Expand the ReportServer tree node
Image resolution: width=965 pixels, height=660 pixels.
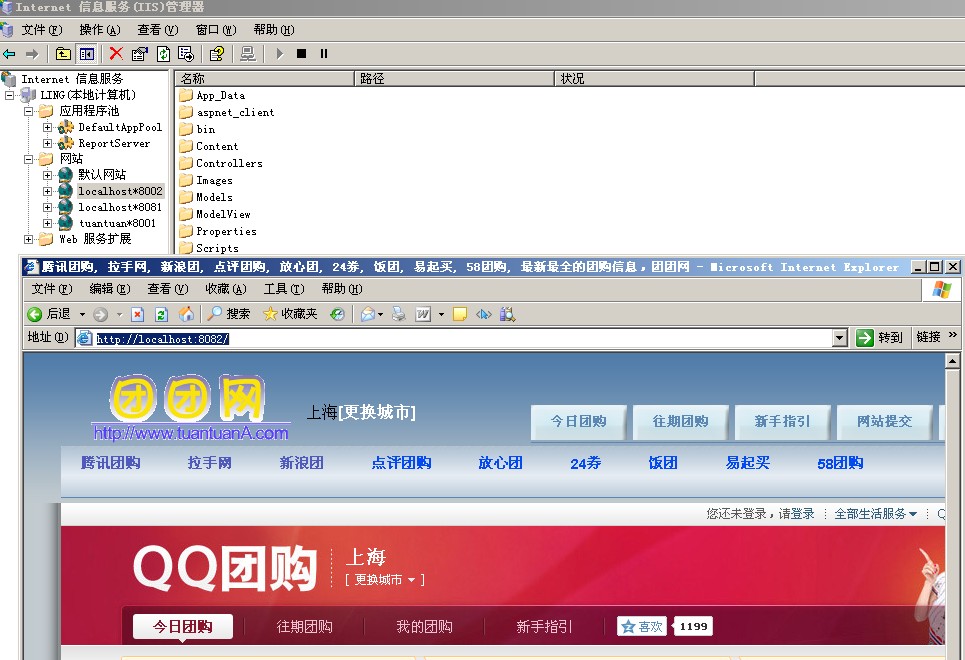click(47, 143)
